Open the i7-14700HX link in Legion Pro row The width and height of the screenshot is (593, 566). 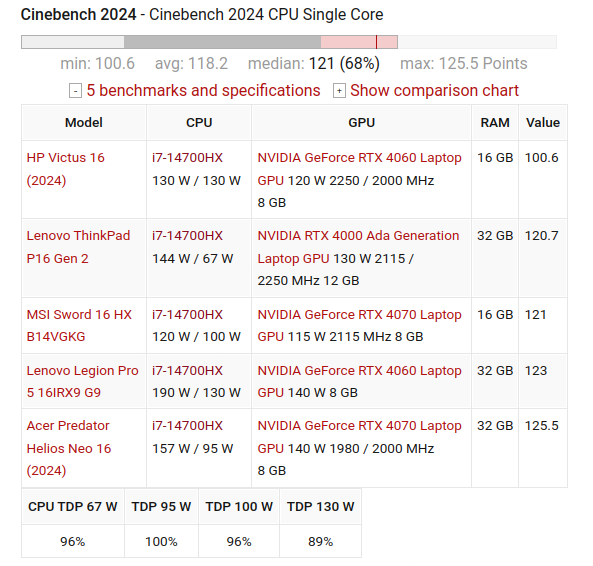(x=187, y=371)
